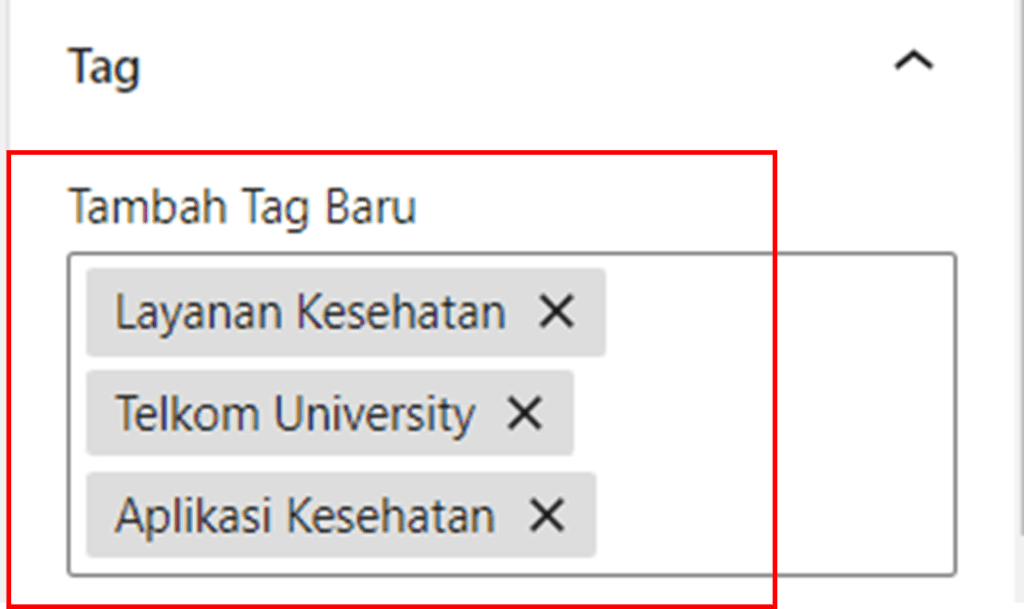
Task: Select the Aplikasi Kesehatan tag text
Action: (304, 515)
